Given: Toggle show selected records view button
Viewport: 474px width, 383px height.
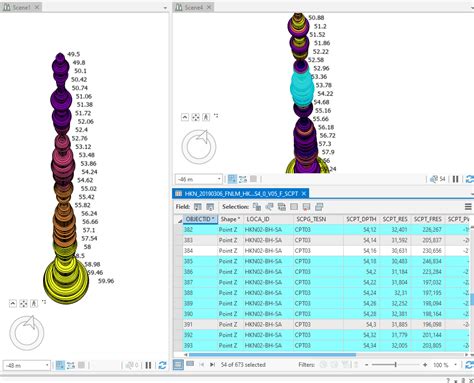Looking at the screenshot, I should tap(190, 364).
